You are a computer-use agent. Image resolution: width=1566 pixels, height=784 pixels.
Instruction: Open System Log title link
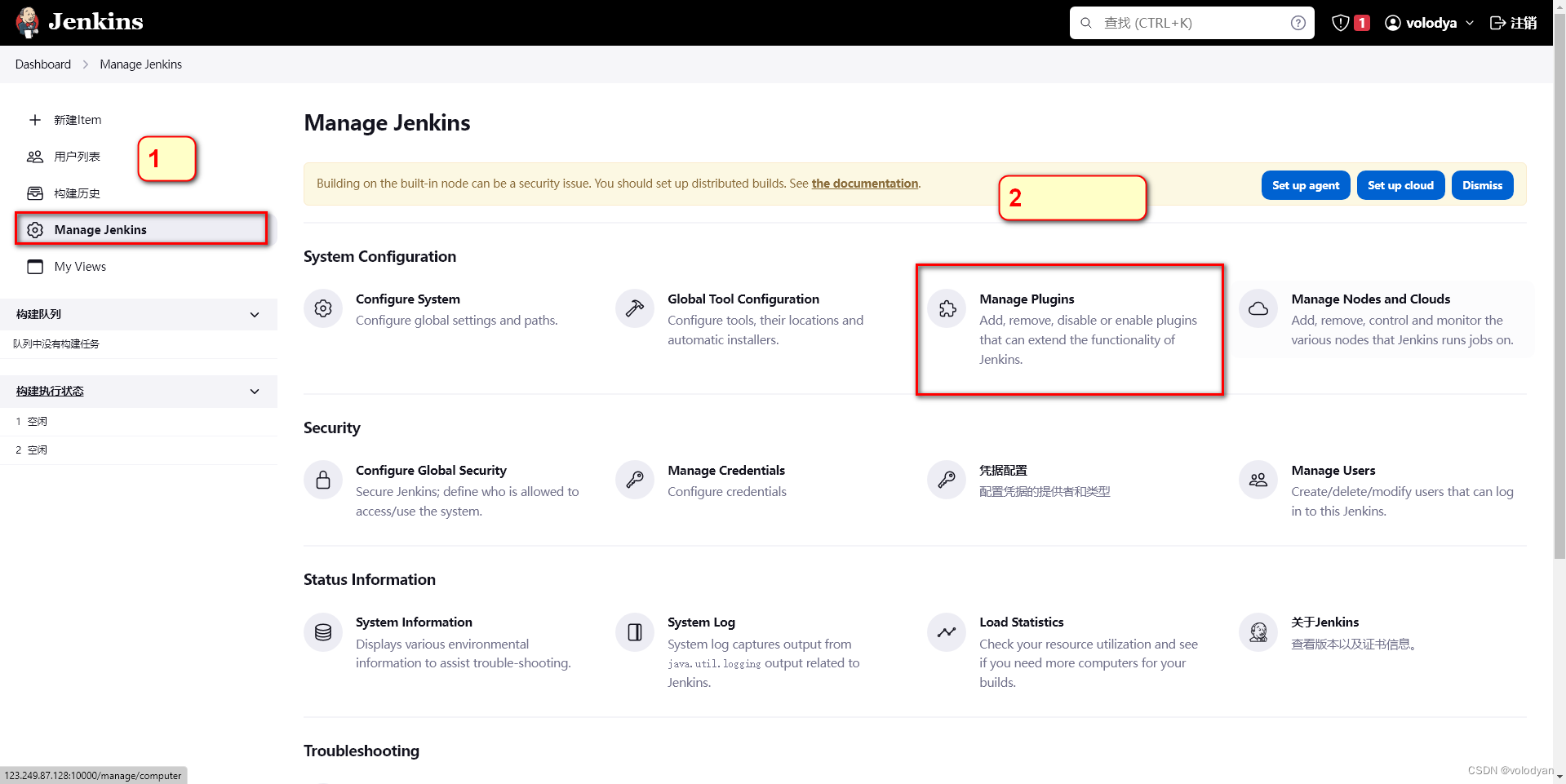coord(701,622)
